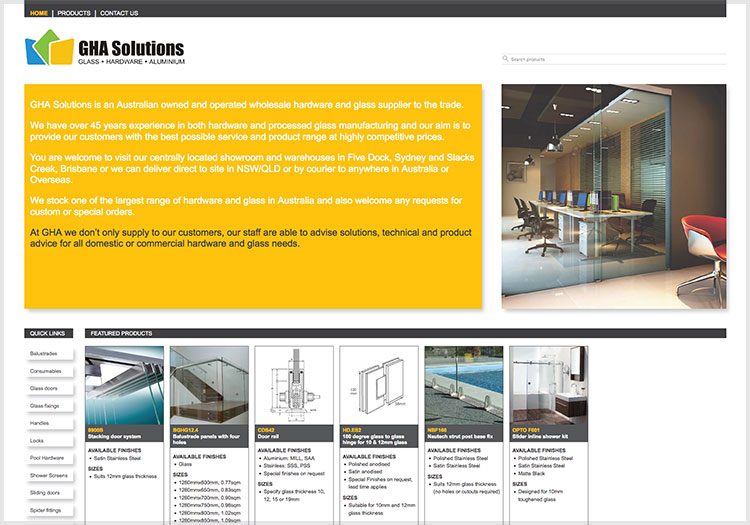Click the glass office showroom photo
Screen dimensions: 750x525
click(614, 197)
